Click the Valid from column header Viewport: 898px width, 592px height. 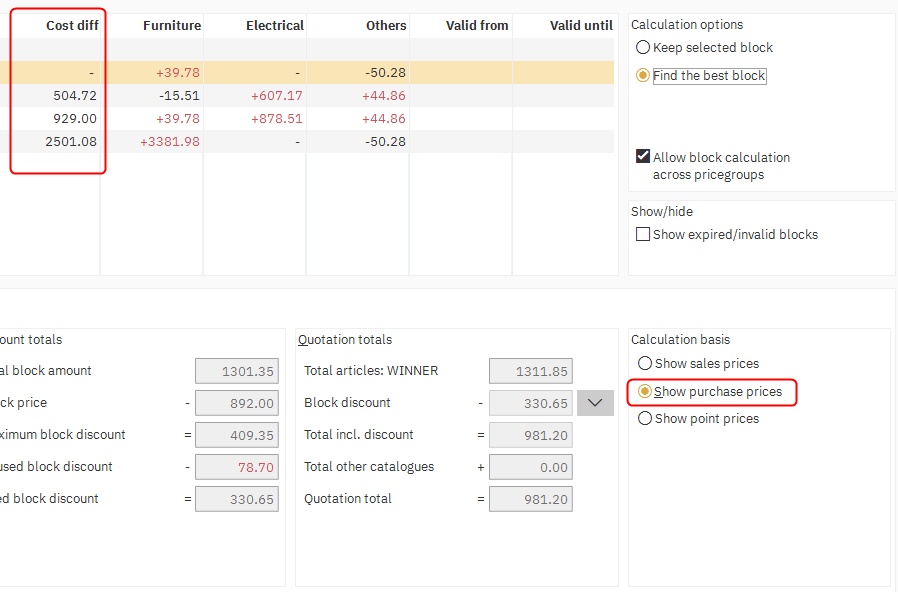coord(477,25)
